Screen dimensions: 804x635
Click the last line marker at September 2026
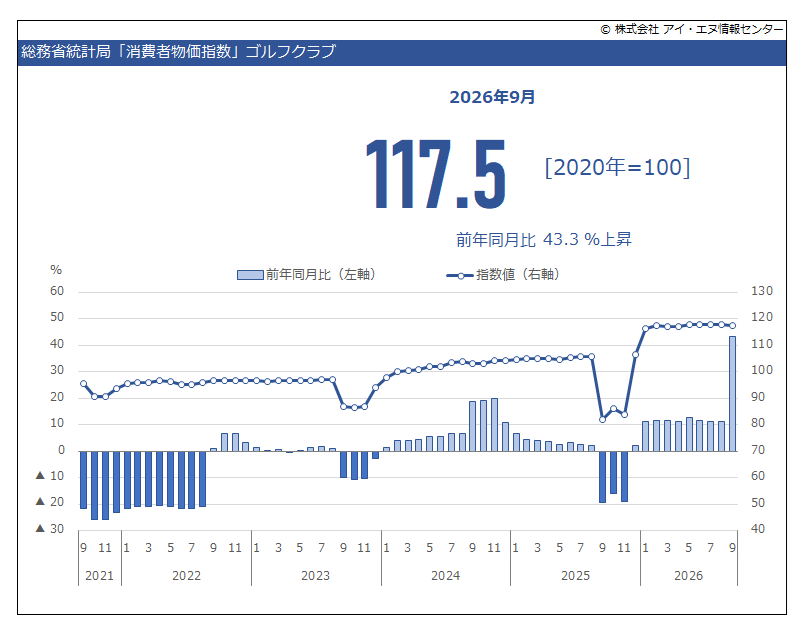[732, 326]
